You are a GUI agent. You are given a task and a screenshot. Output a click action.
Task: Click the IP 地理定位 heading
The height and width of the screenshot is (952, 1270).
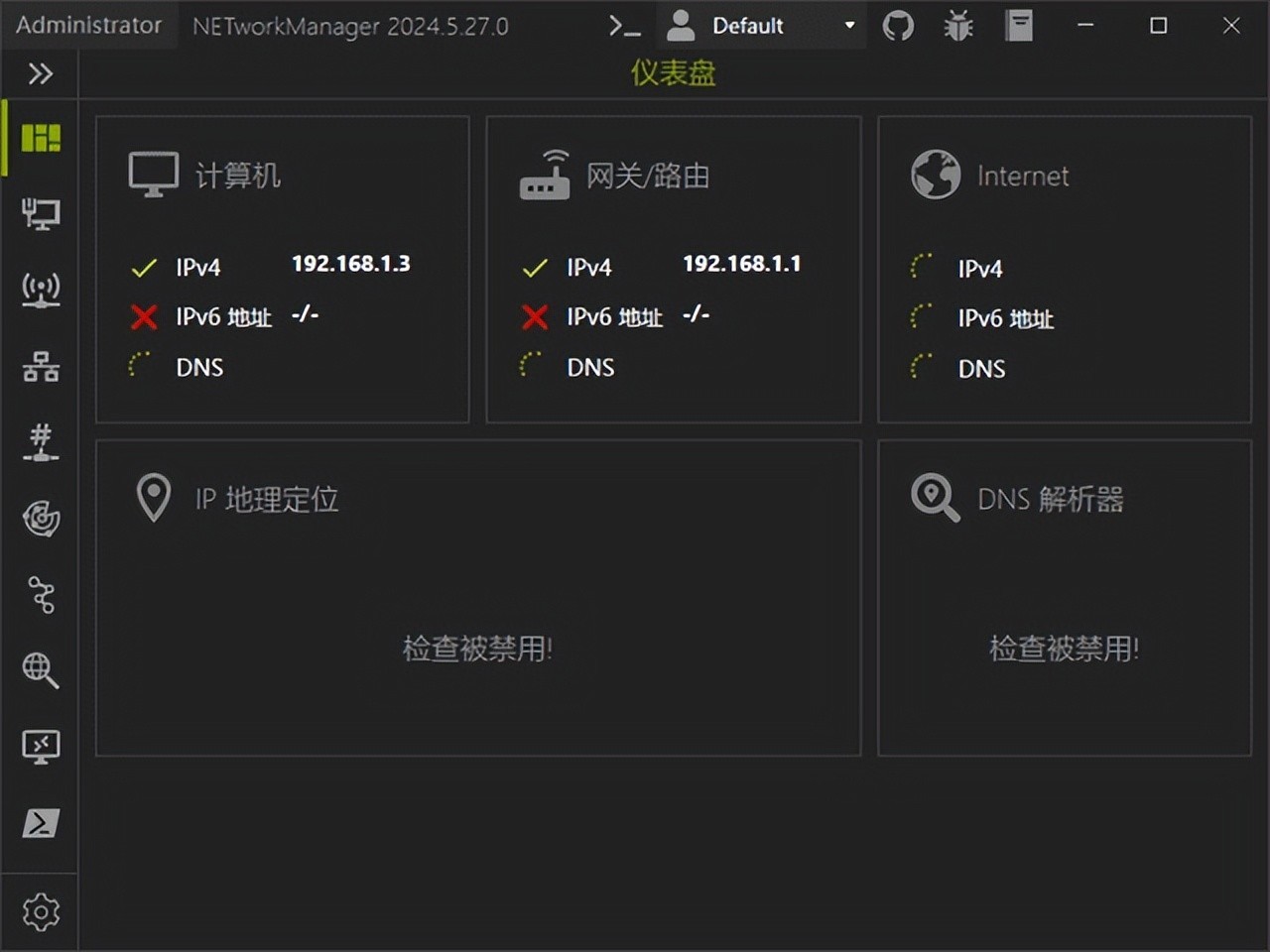(x=267, y=499)
